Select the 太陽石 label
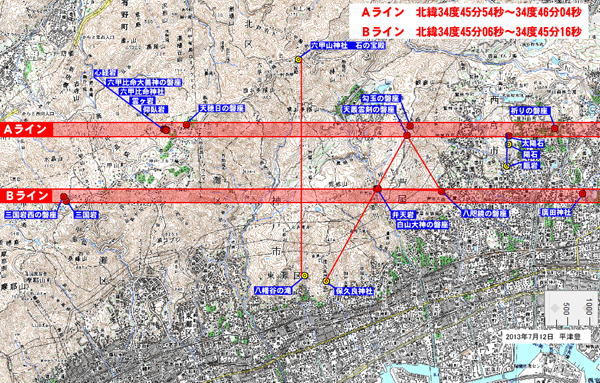The image size is (600, 383). tap(533, 144)
